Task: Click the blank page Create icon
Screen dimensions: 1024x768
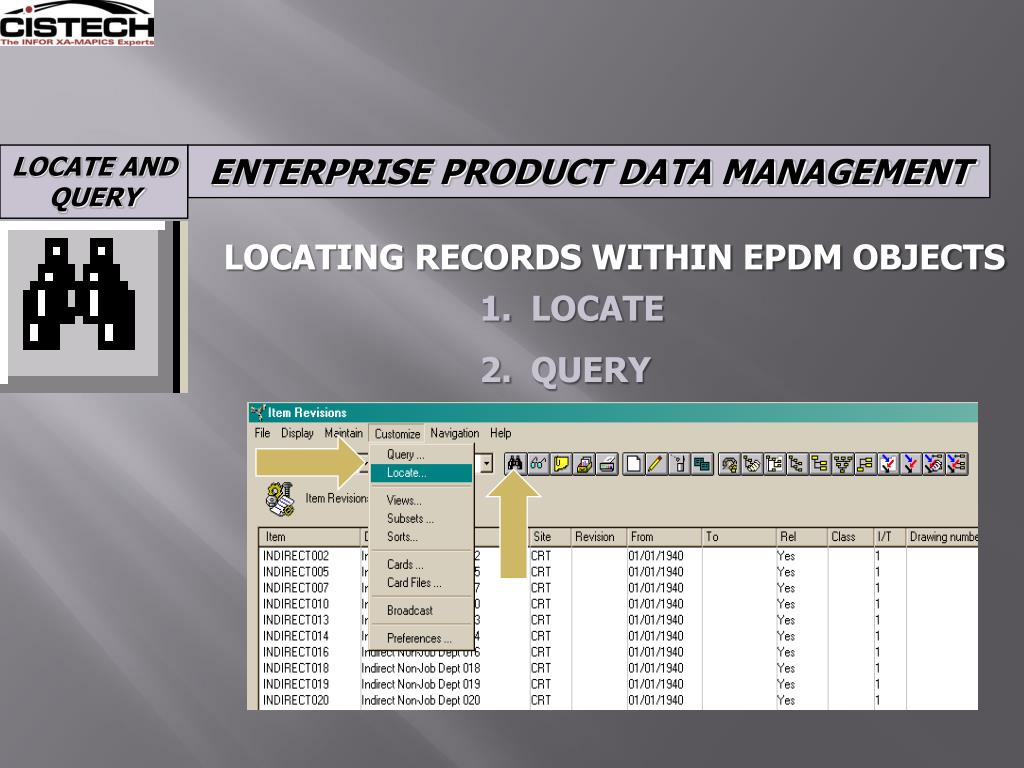Action: [x=633, y=464]
